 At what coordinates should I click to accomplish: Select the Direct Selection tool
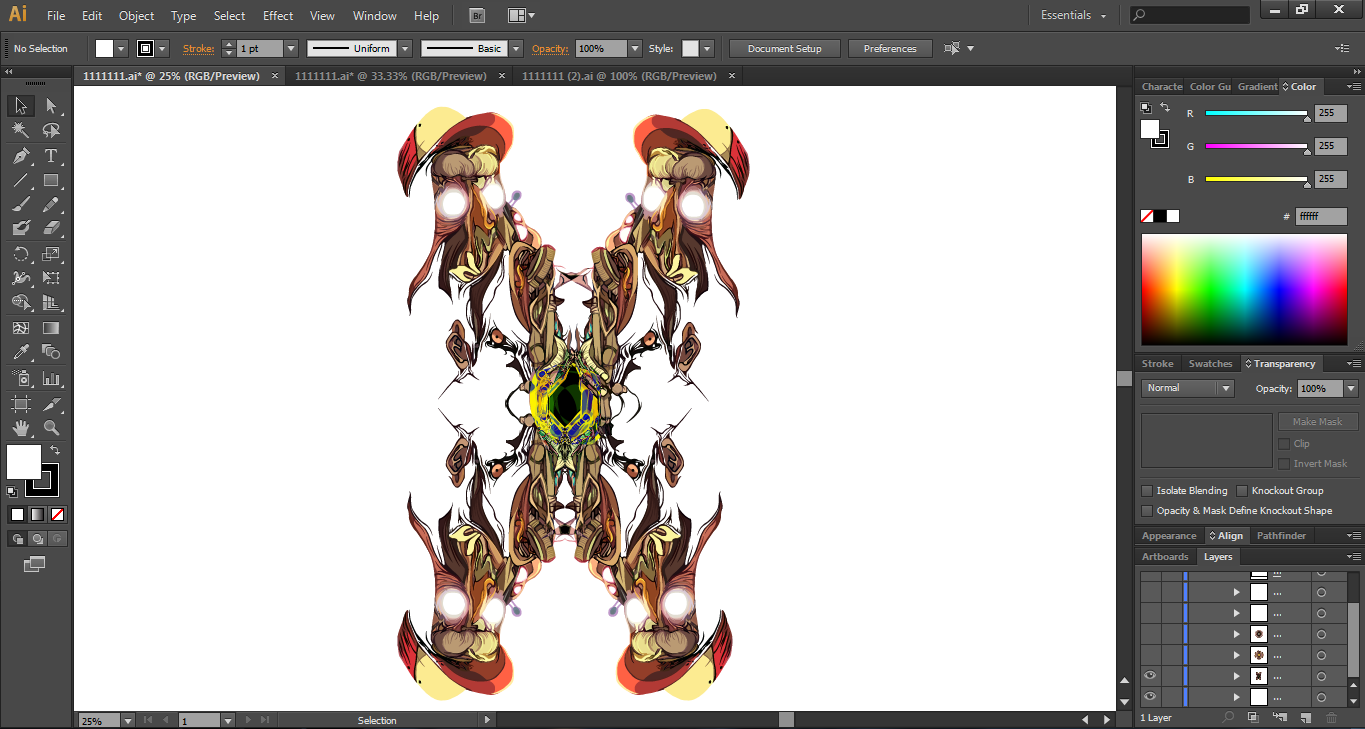click(x=51, y=106)
